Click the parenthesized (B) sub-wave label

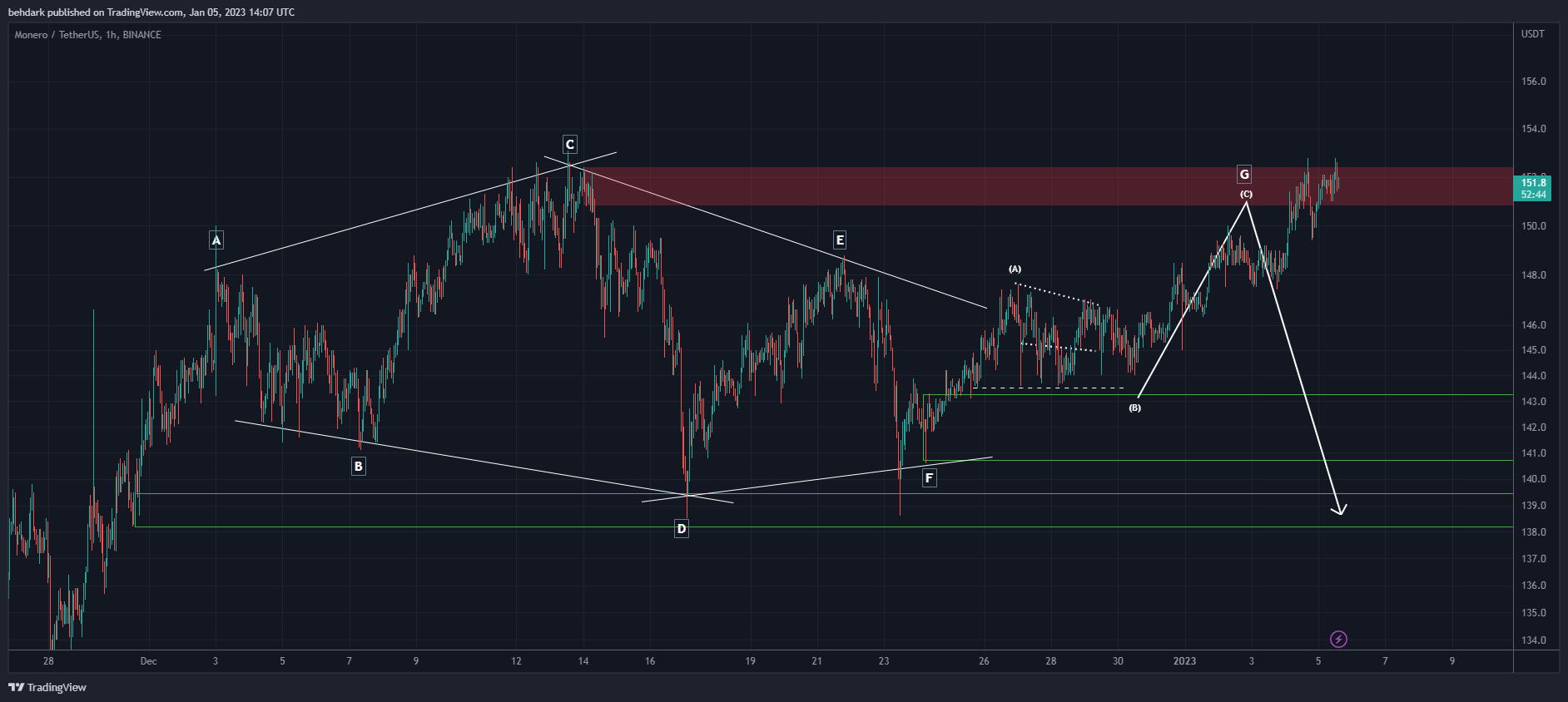(1134, 408)
